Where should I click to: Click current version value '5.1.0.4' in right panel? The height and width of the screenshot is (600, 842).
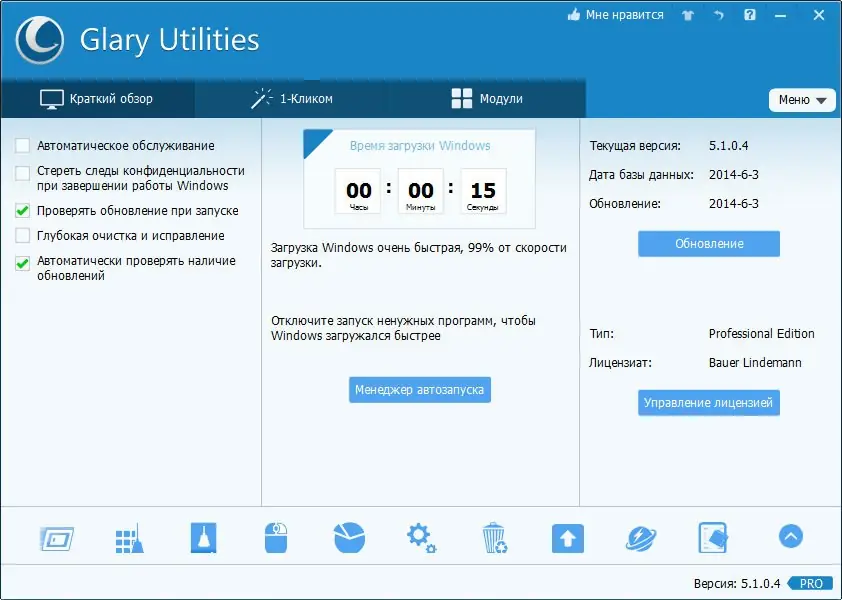(x=729, y=146)
